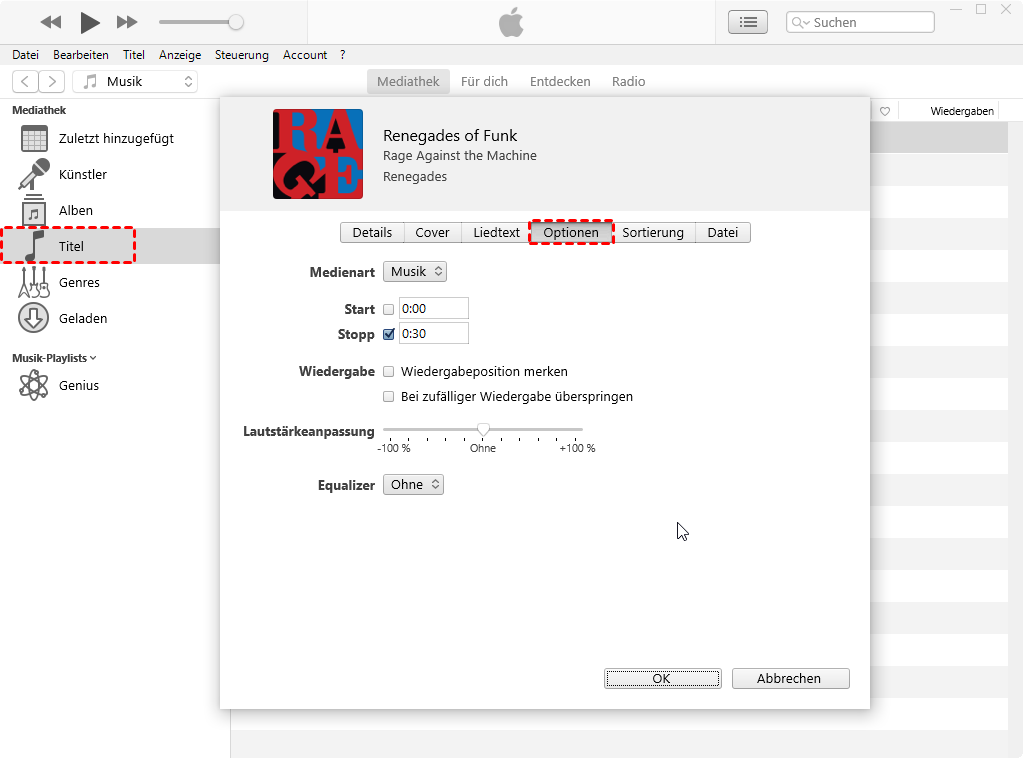This screenshot has width=1023, height=758.
Task: Open the Equalizer preset dropdown
Action: pos(413,485)
